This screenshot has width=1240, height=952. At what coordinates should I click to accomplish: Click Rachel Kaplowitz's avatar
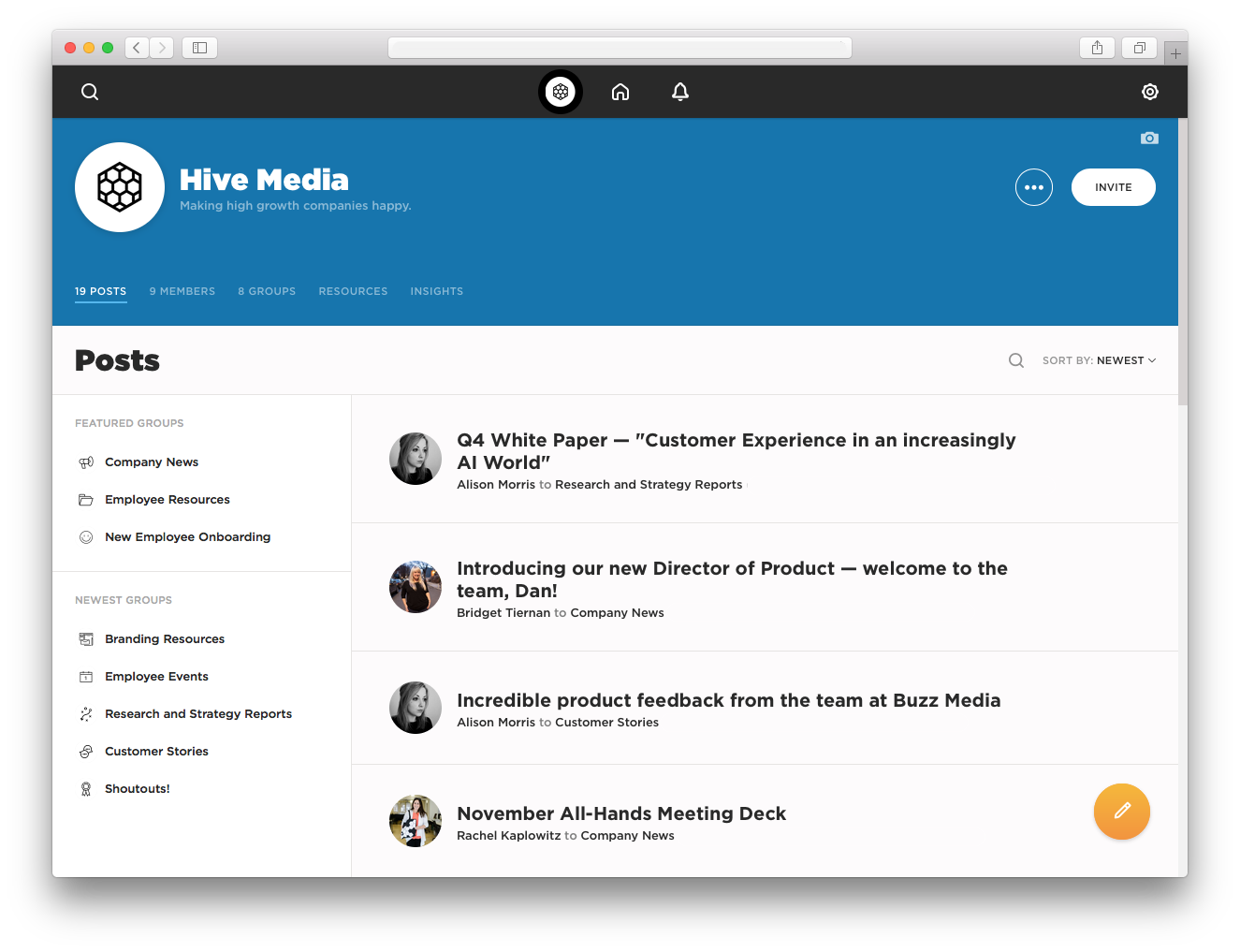[416, 821]
